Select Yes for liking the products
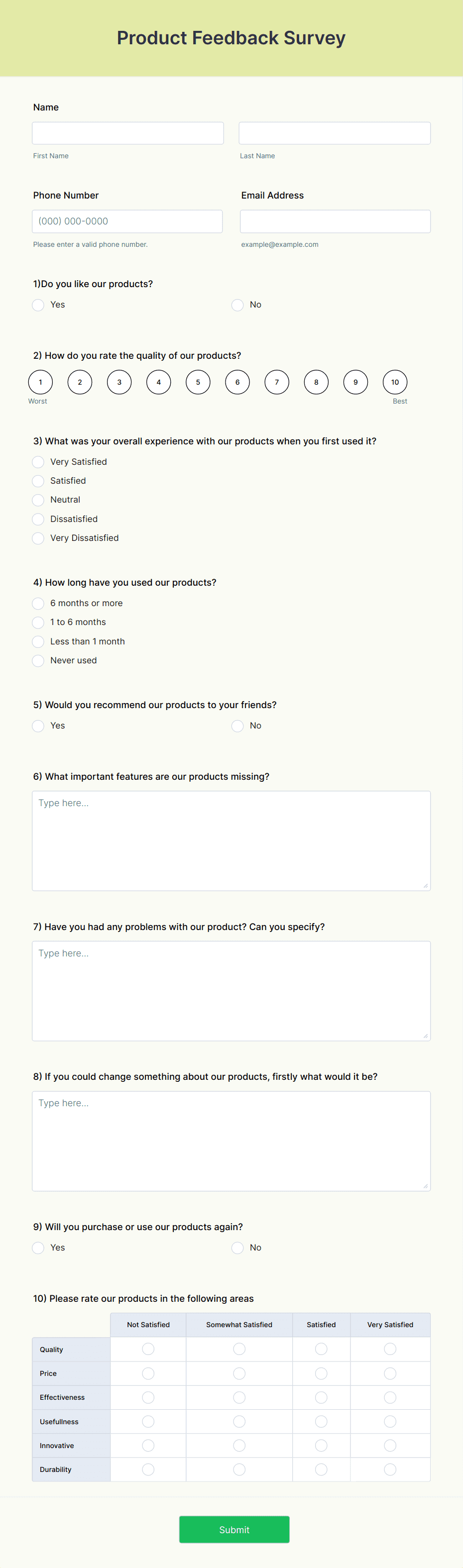The width and height of the screenshot is (463, 1568). pyautogui.click(x=38, y=305)
